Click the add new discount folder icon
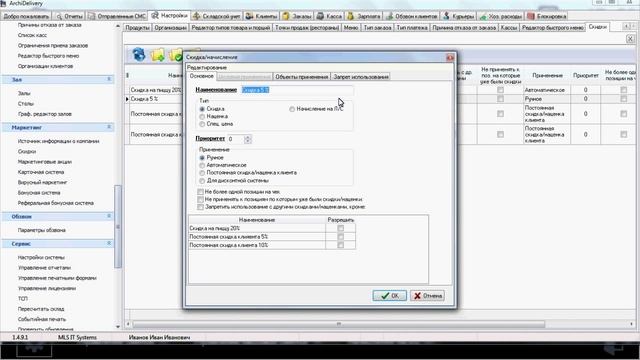This screenshot has width=640, height=360. 158,55
